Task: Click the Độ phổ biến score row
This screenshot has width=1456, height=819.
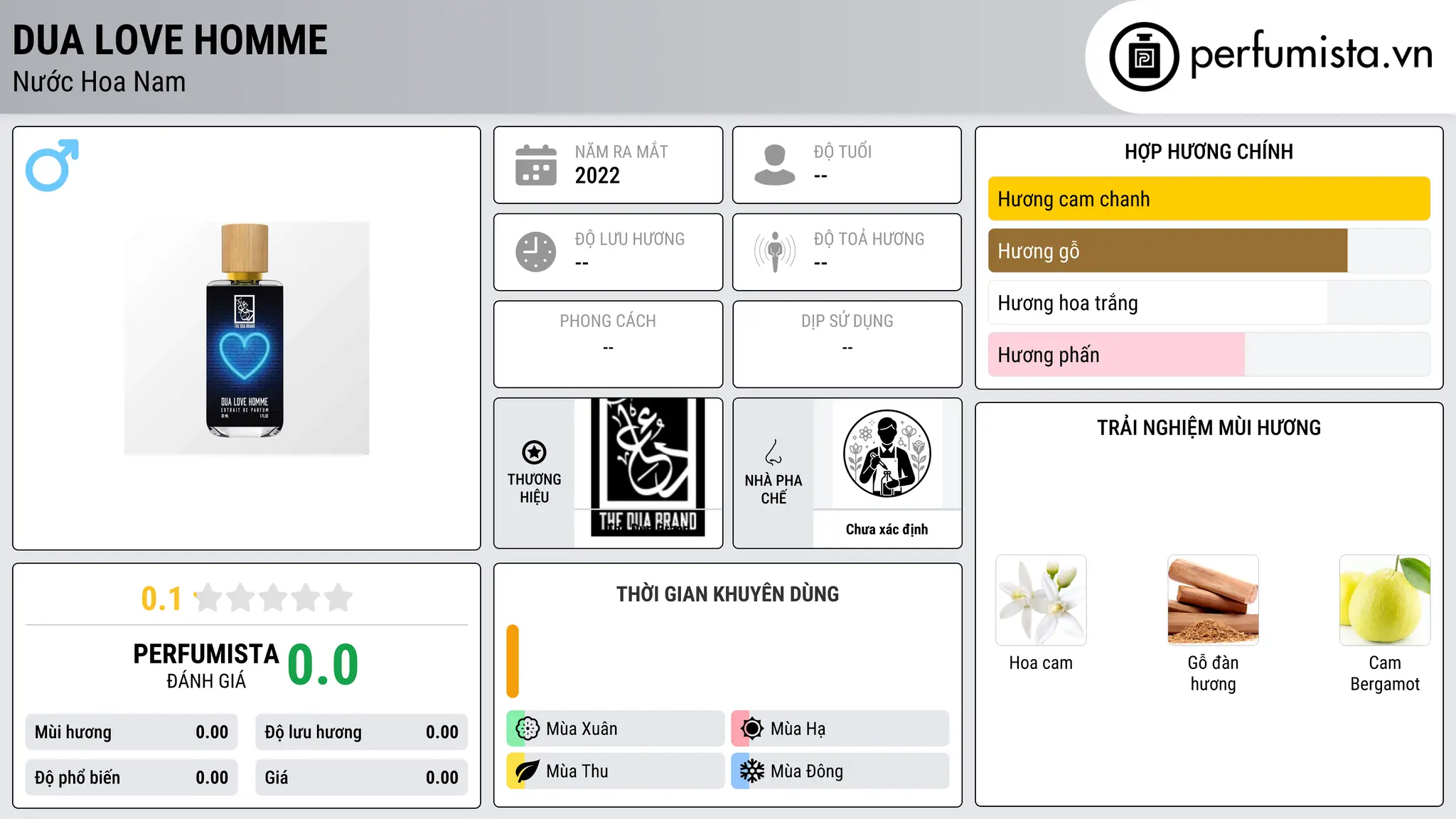Action: 132,778
